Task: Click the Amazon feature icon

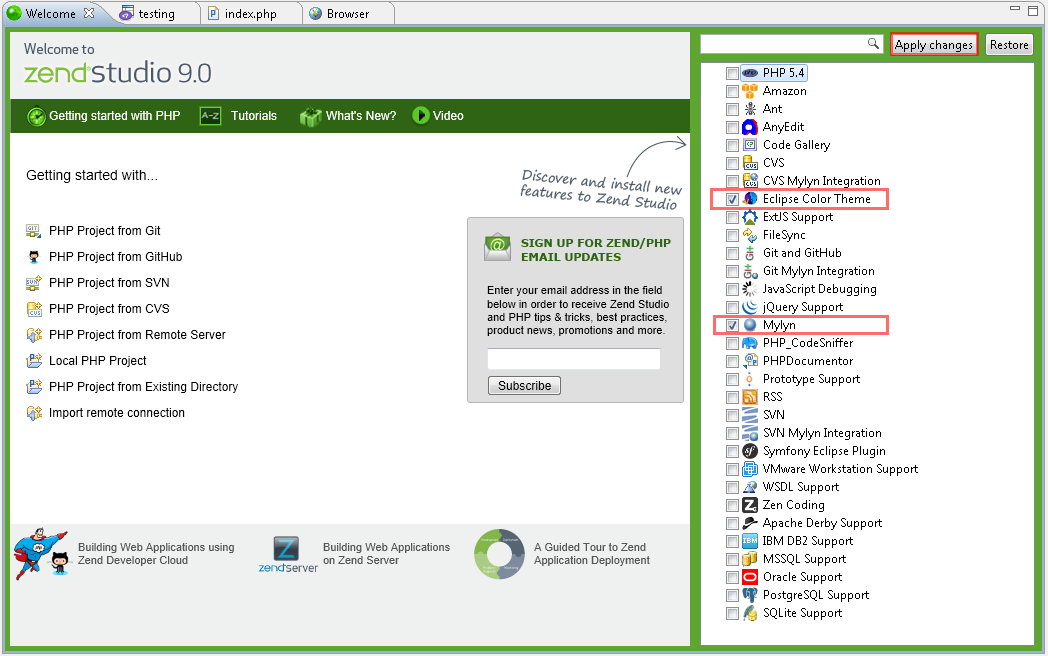Action: (x=750, y=91)
